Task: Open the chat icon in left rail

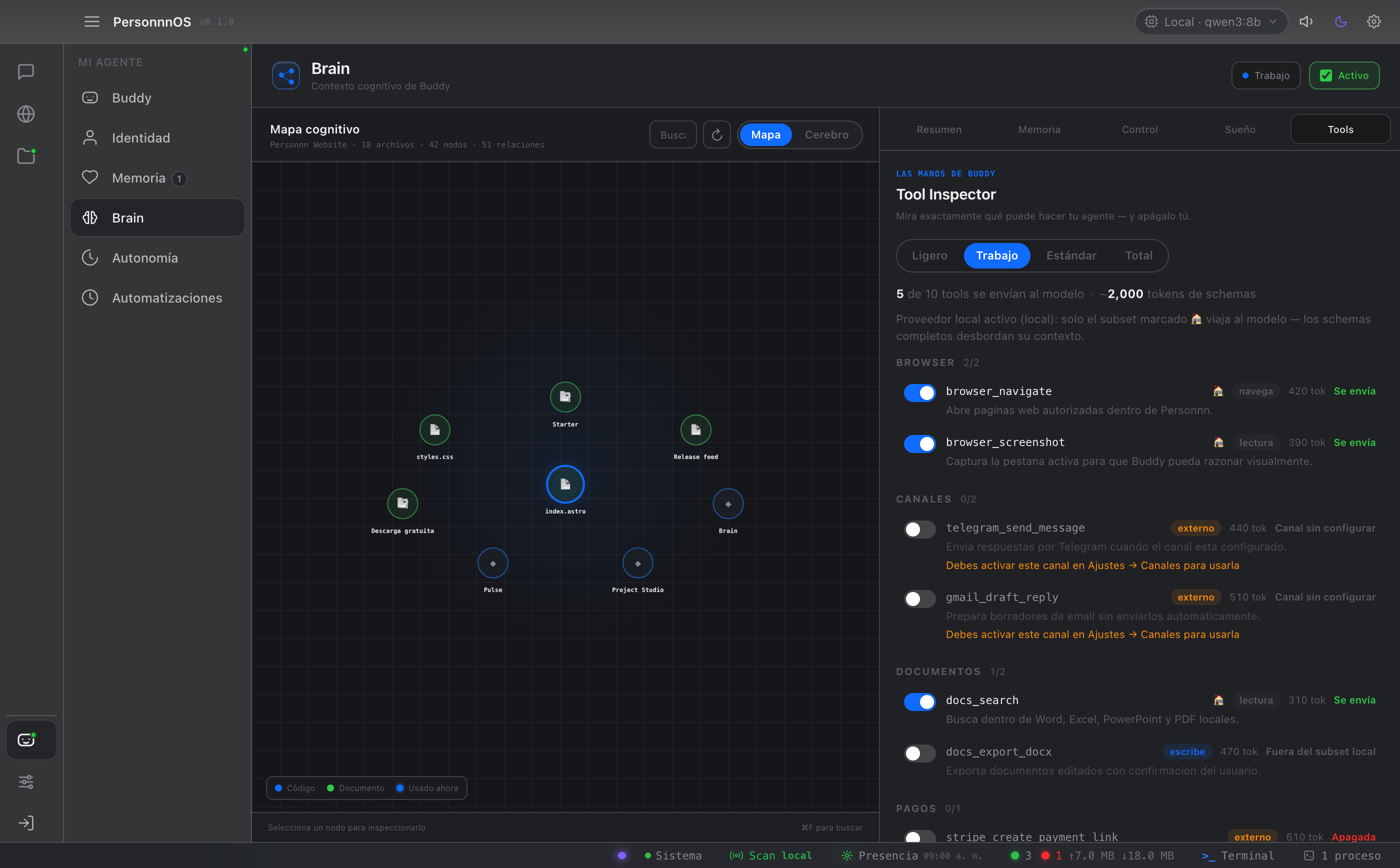Action: click(x=26, y=72)
